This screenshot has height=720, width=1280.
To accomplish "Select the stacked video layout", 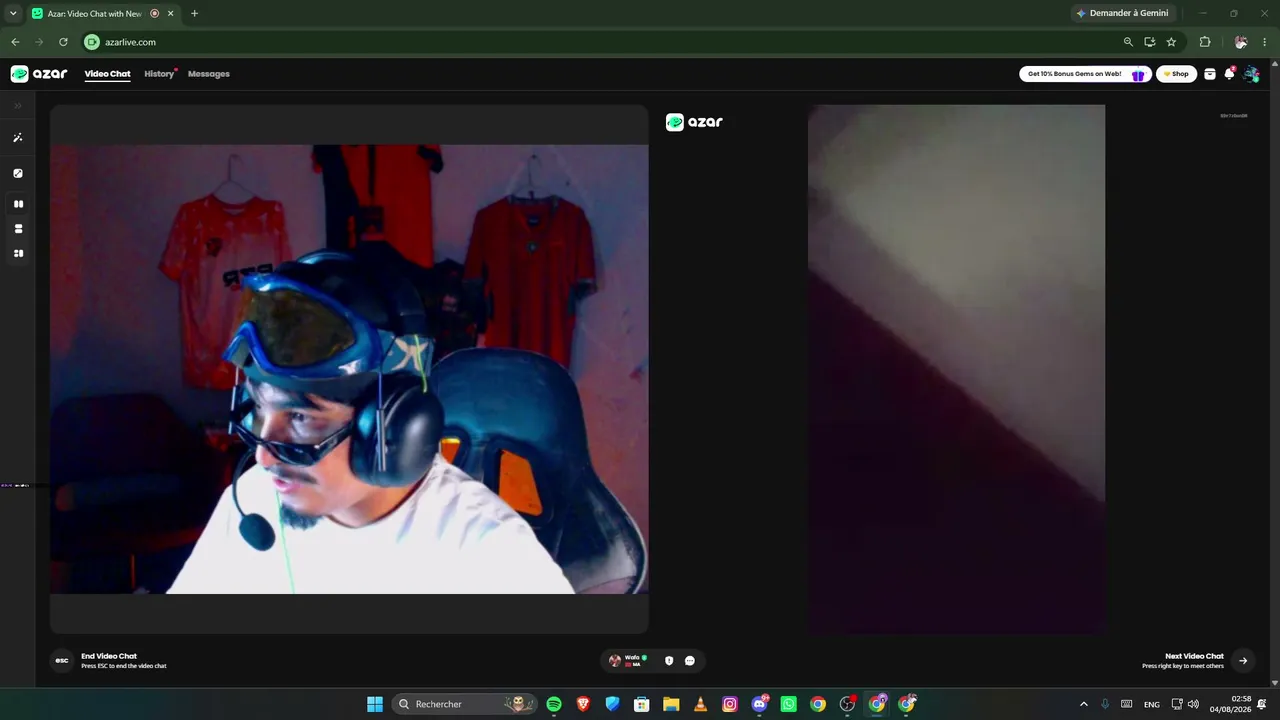I will pyautogui.click(x=18, y=229).
